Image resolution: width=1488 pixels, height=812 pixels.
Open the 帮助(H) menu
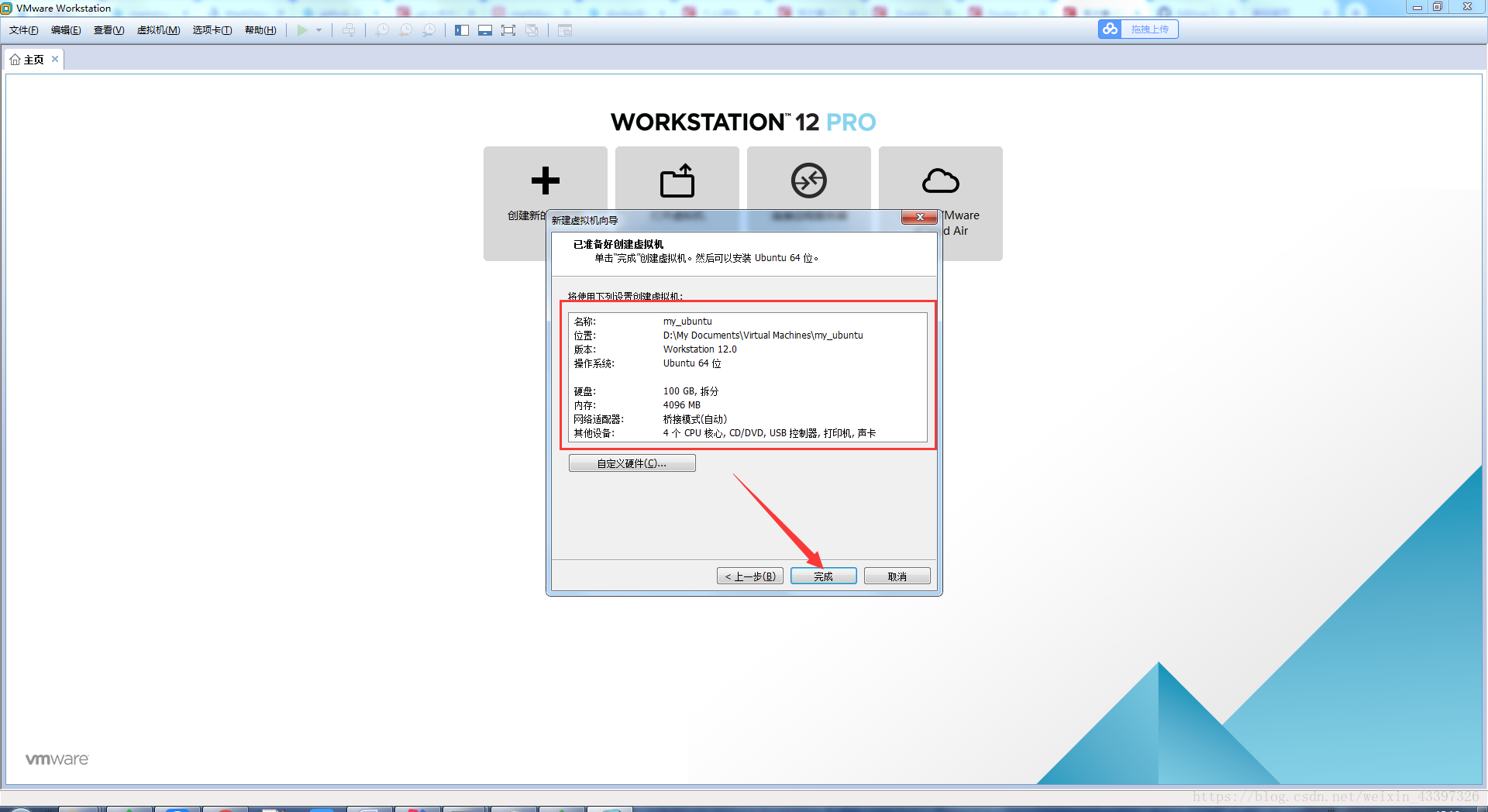pyautogui.click(x=260, y=30)
